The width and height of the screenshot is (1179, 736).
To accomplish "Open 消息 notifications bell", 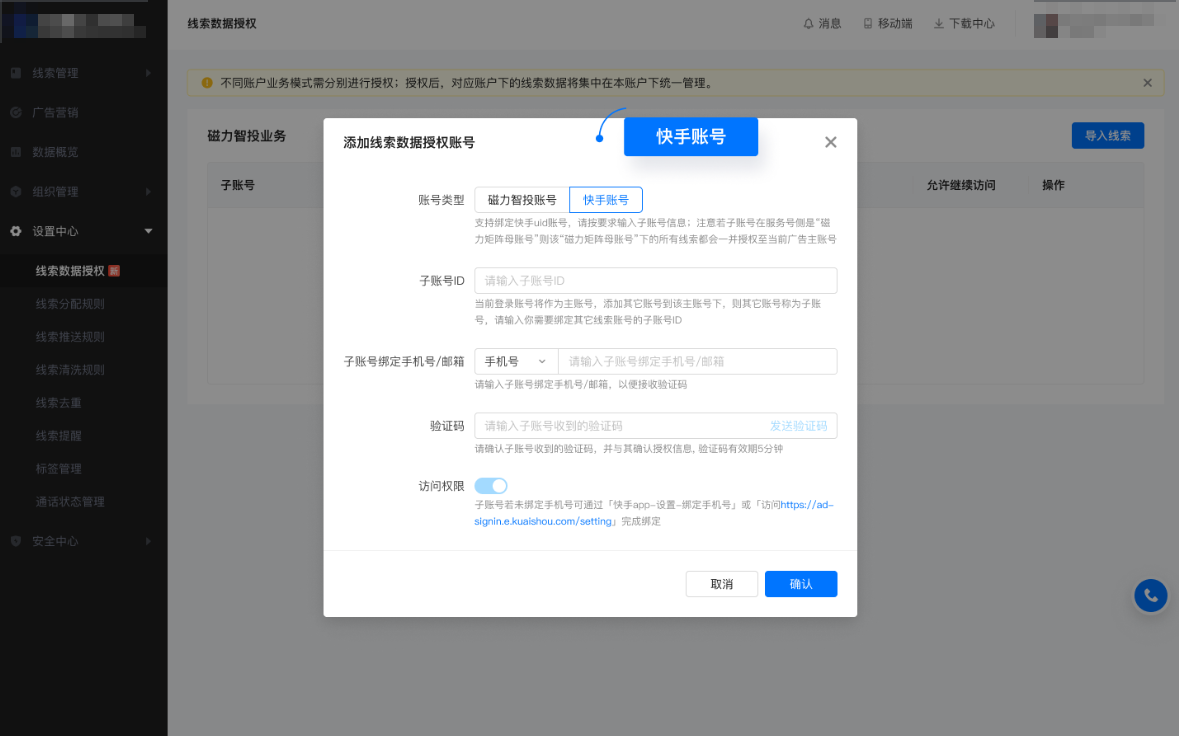I will [808, 23].
